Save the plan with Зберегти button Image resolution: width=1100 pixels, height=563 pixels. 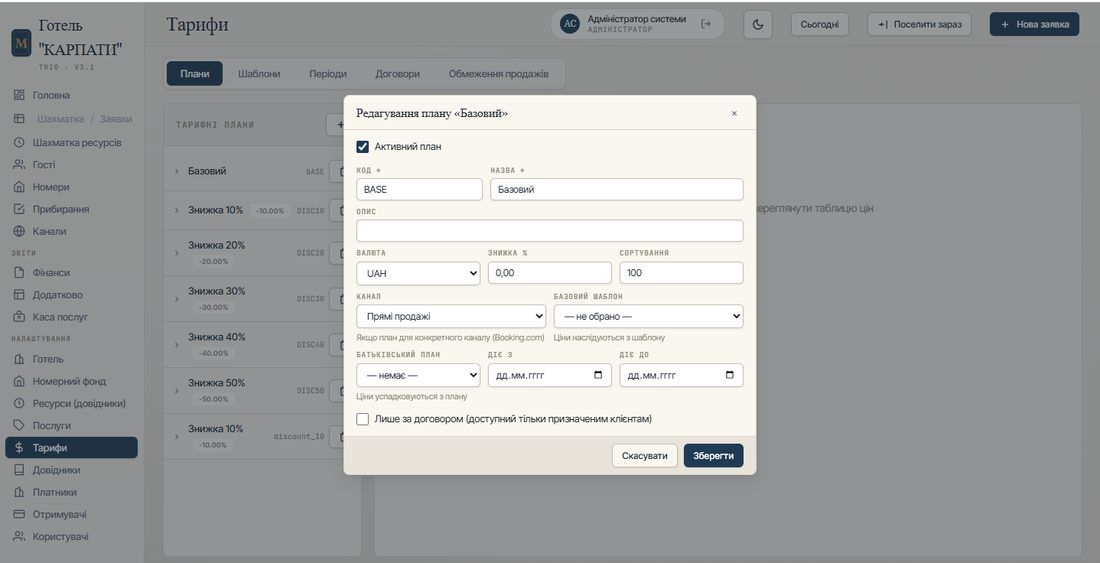click(713, 456)
